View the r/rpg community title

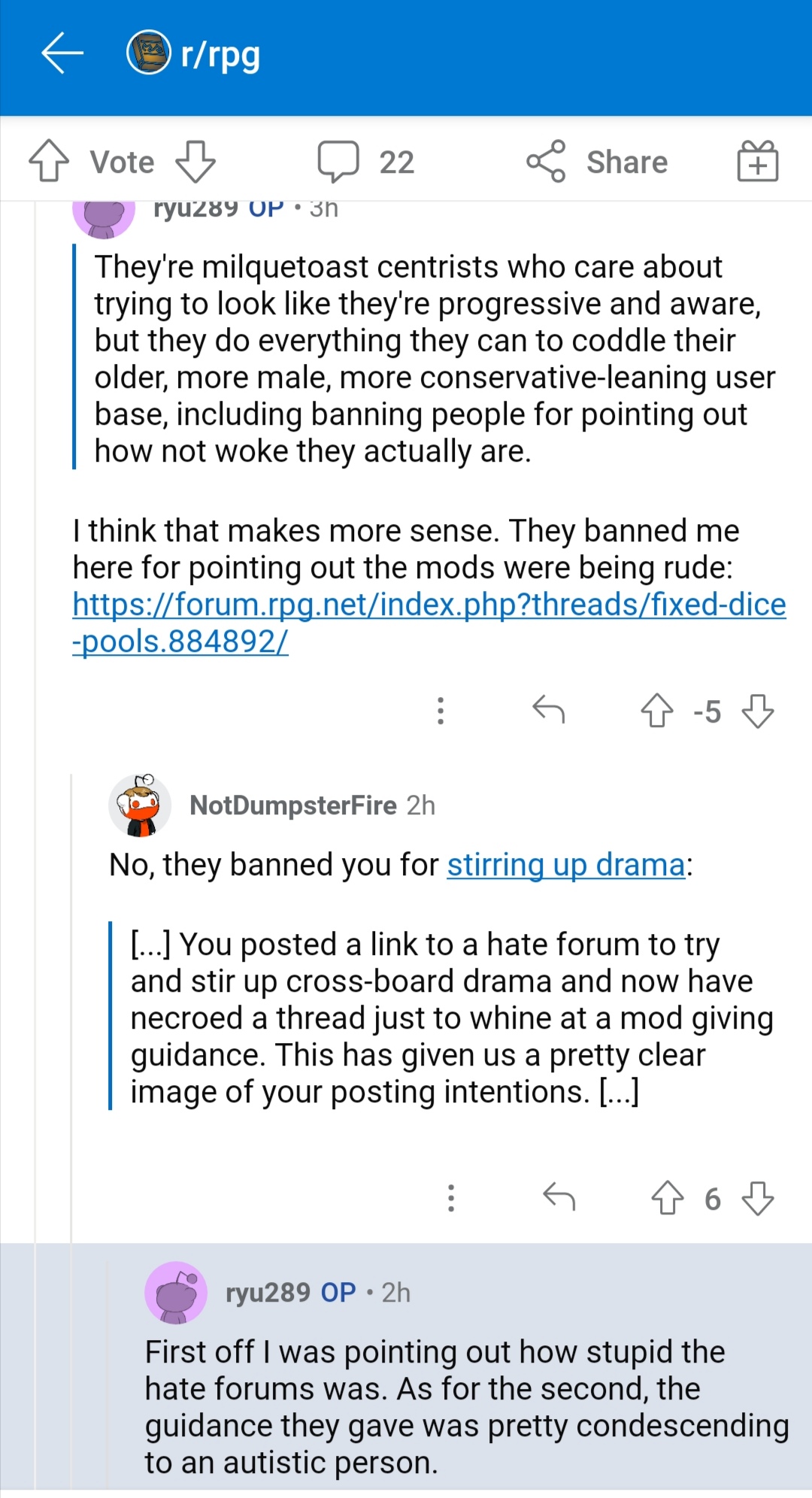click(x=220, y=55)
